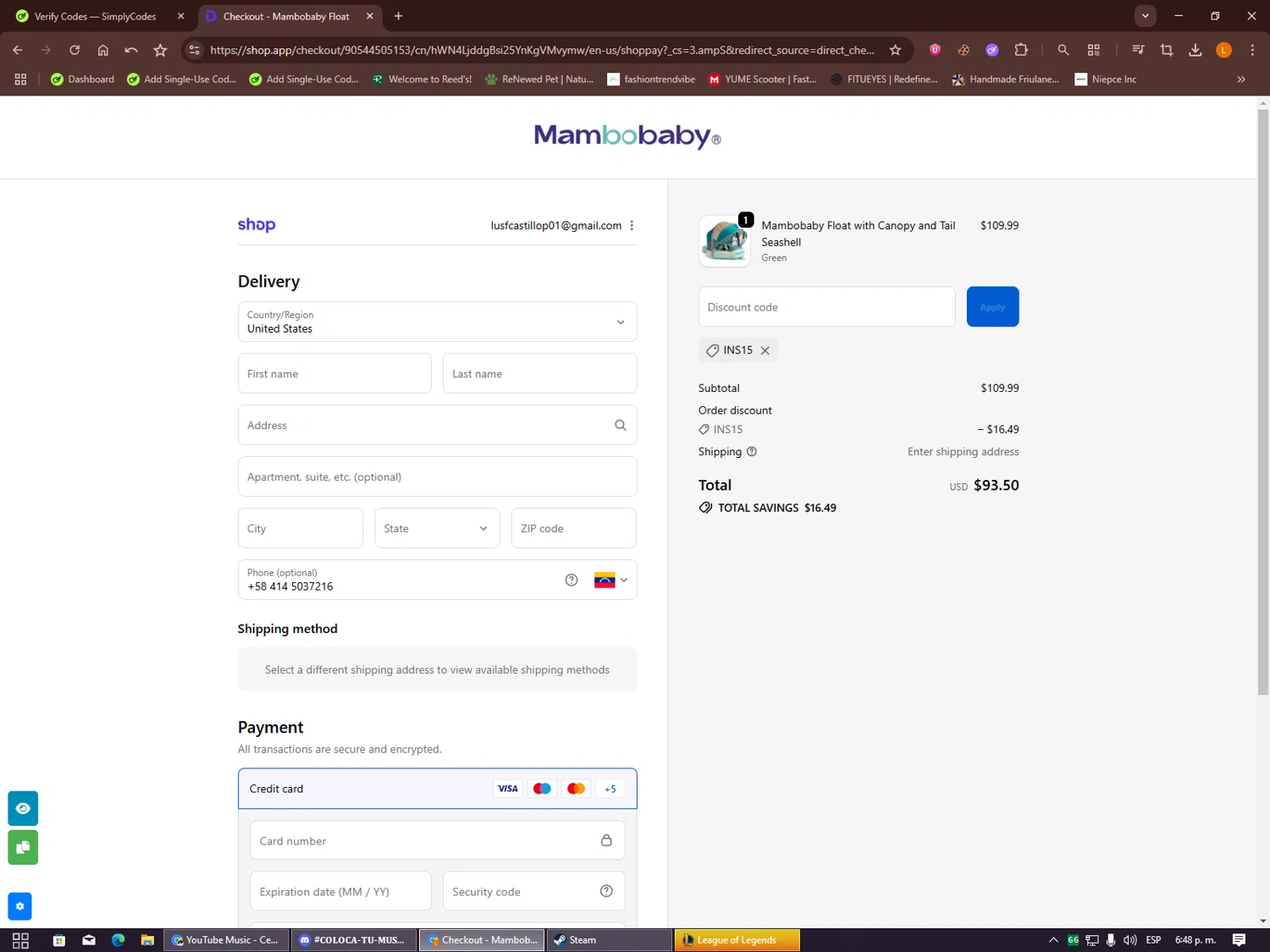This screenshot has height=952, width=1270.
Task: Open the Welcome to Reed's bookmark
Action: click(x=422, y=80)
